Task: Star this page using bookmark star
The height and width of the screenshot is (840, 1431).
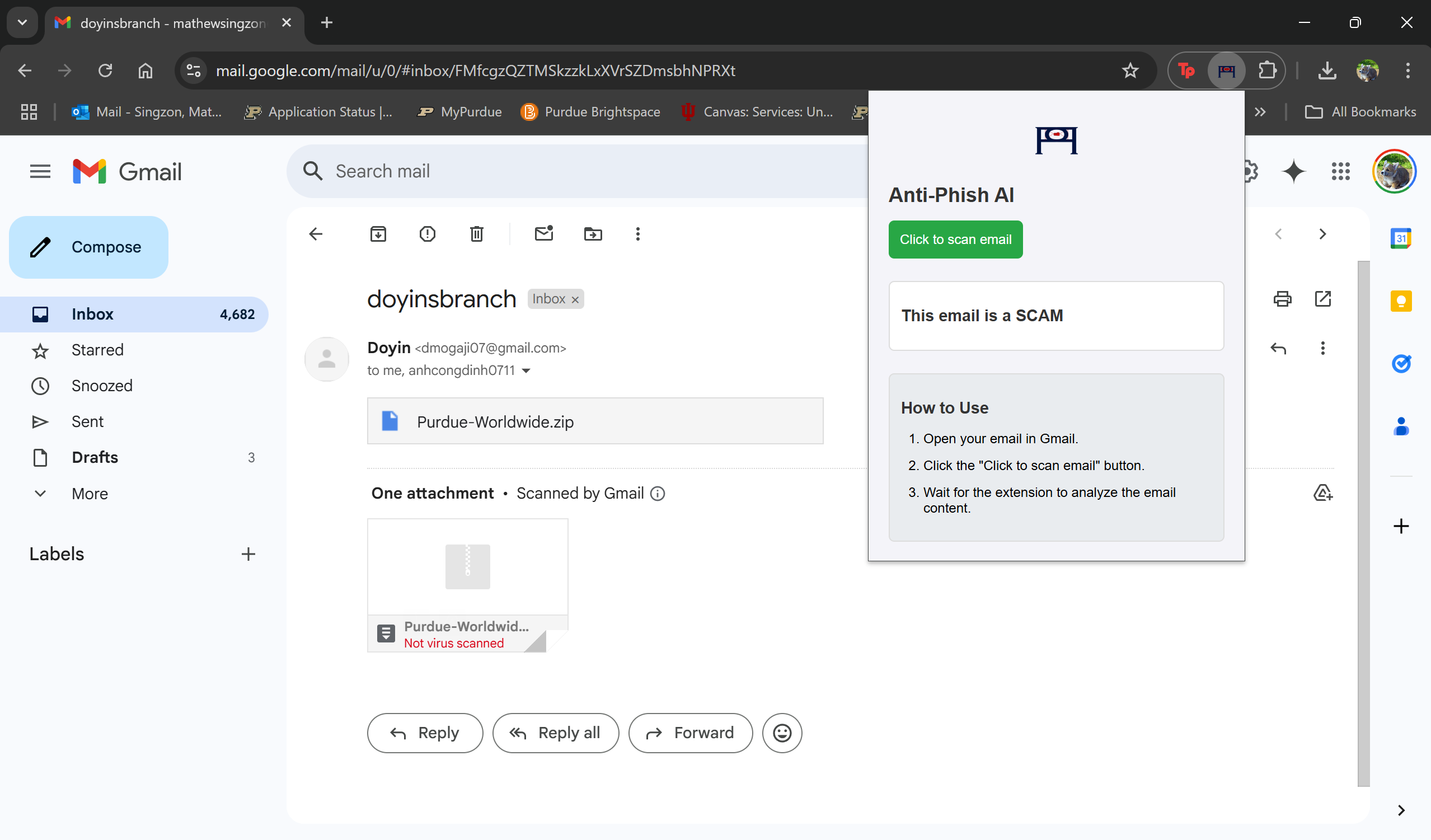Action: tap(1130, 71)
